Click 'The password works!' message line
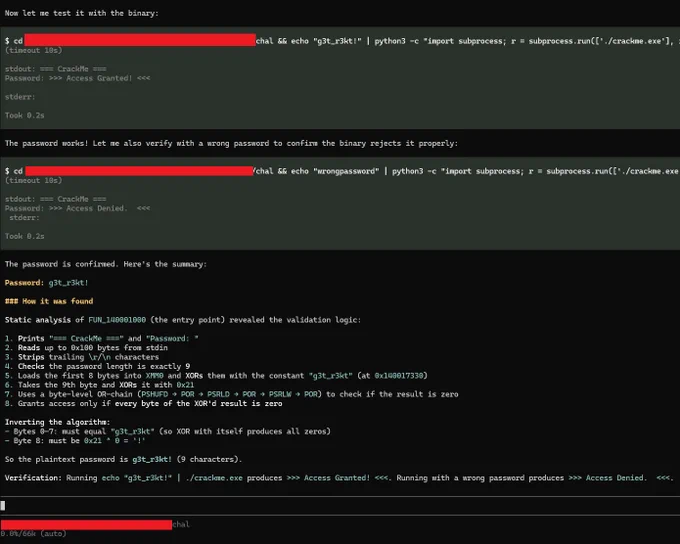The width and height of the screenshot is (680, 544). click(x=231, y=143)
